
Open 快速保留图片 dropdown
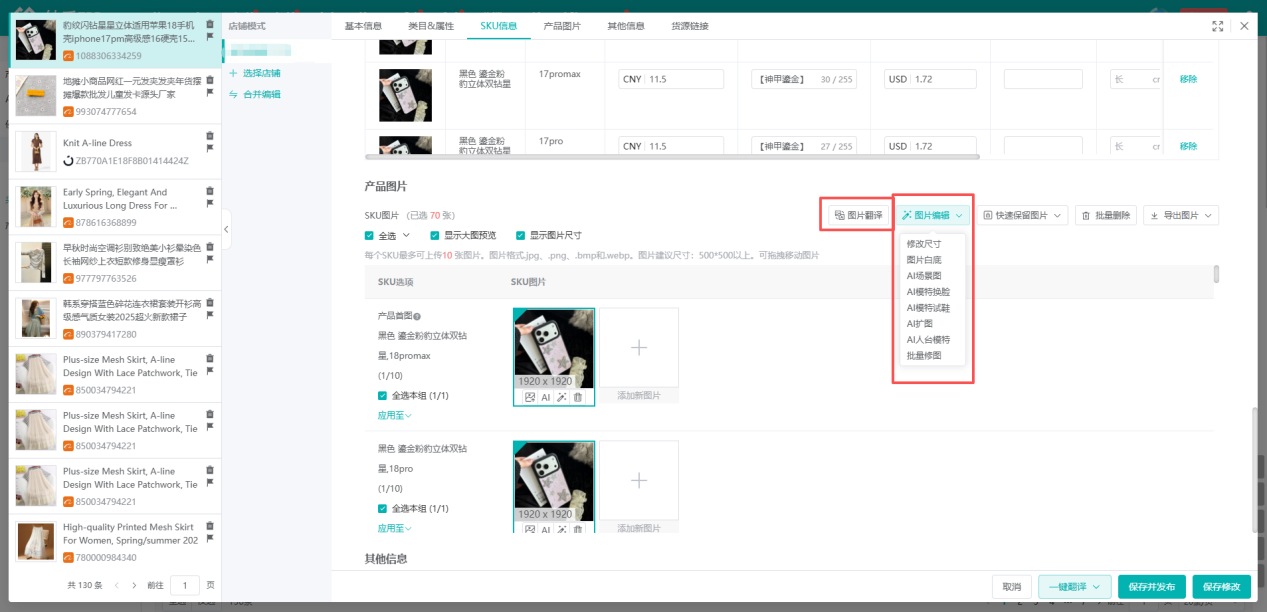coord(1022,215)
